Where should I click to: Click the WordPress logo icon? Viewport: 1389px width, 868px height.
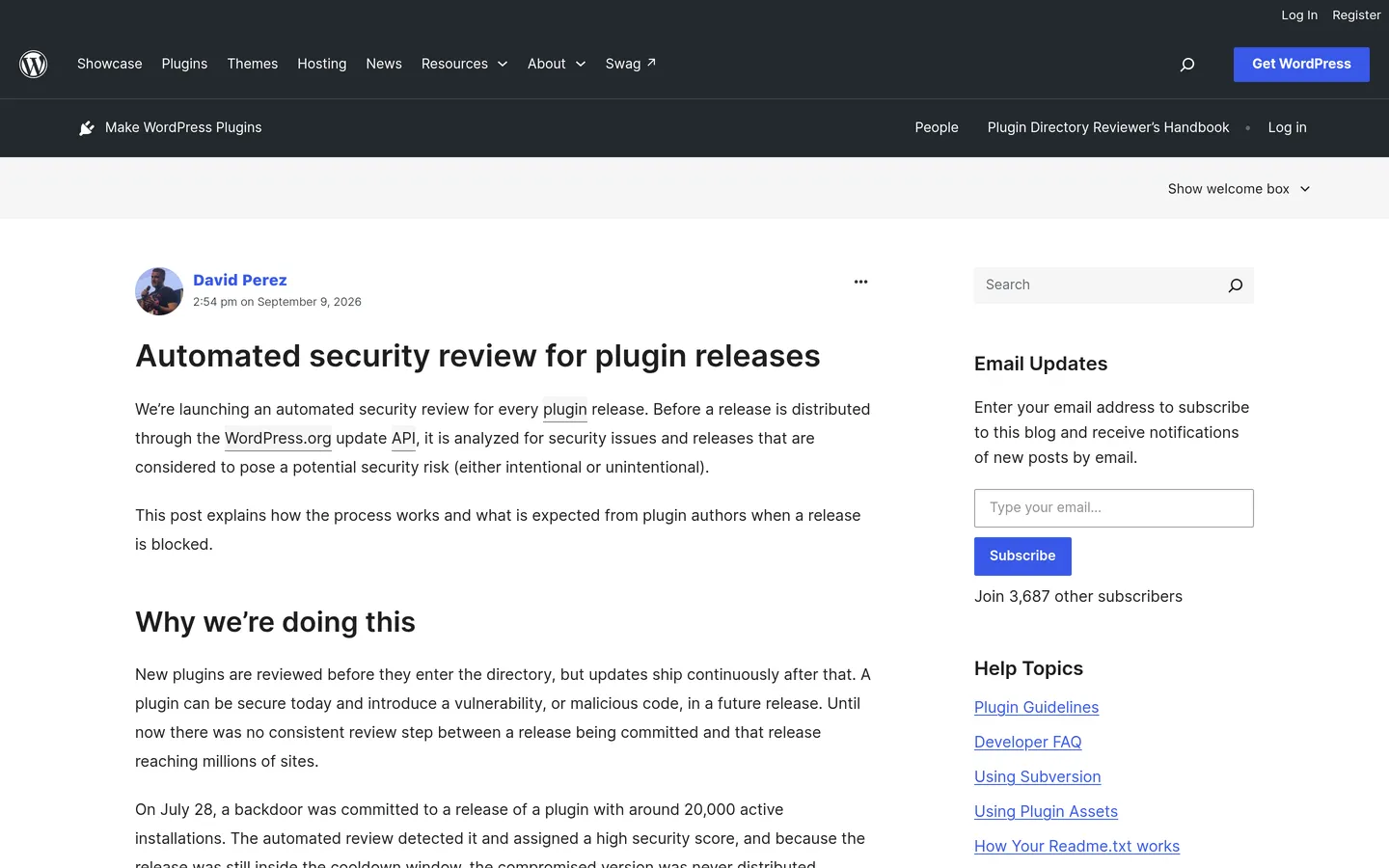(34, 64)
